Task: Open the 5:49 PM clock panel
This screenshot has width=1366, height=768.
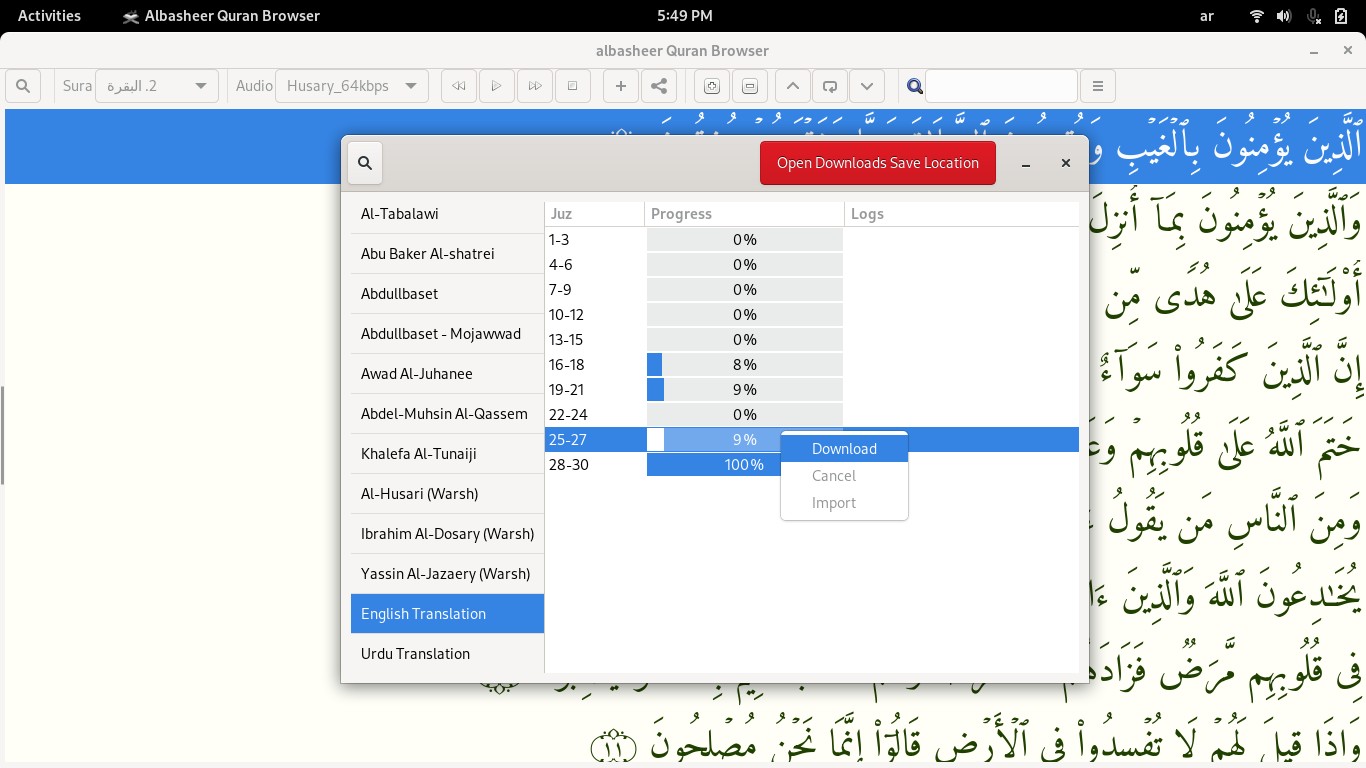Action: 685,15
